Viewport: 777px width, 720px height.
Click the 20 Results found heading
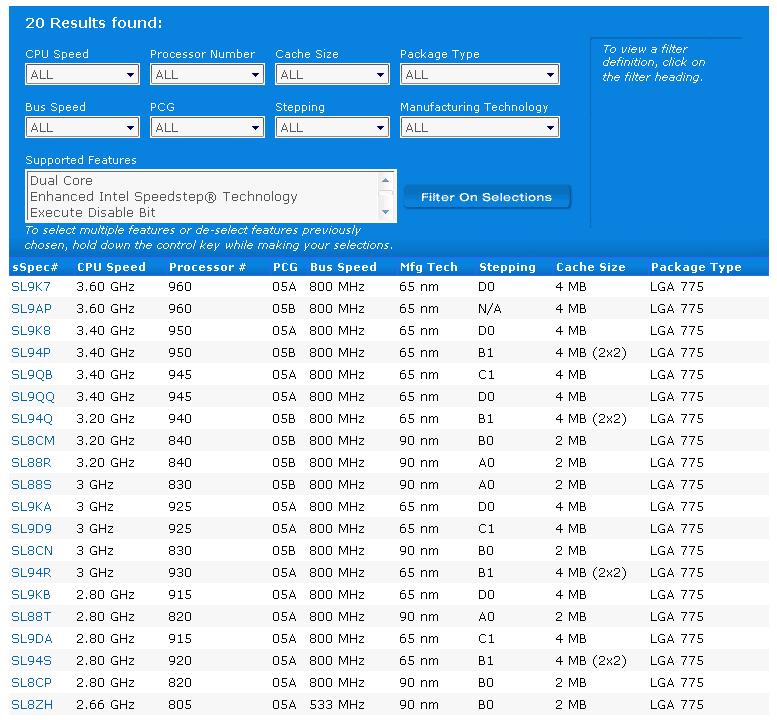[94, 23]
